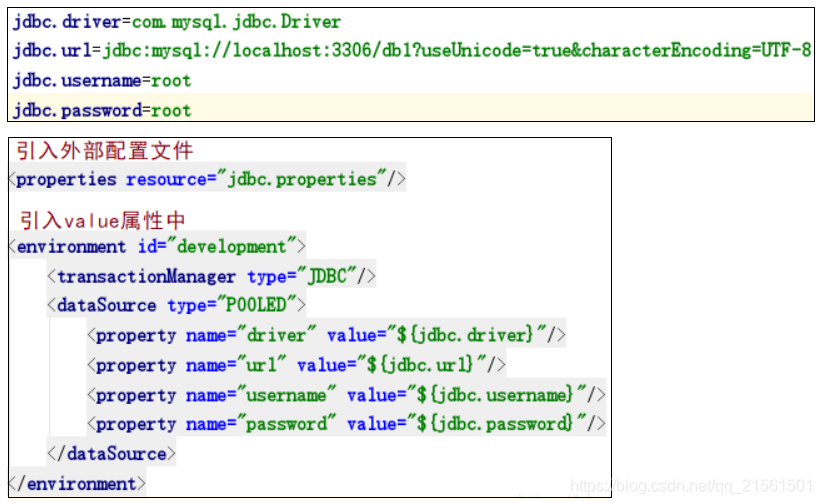Click the red heading 引入外部配置文件
The image size is (821, 504).
(x=105, y=151)
